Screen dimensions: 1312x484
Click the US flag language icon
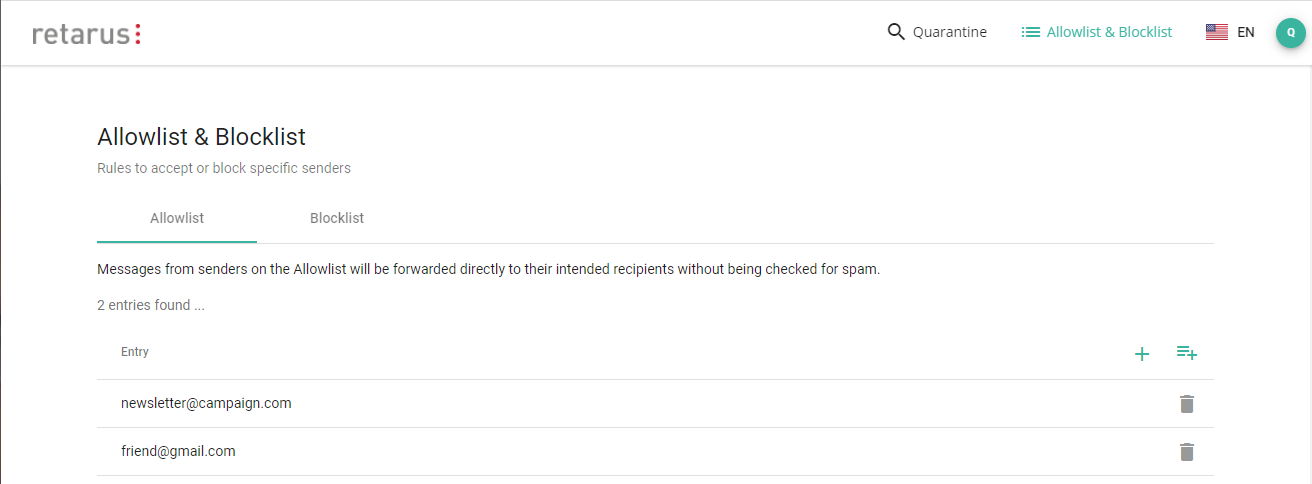[x=1216, y=32]
